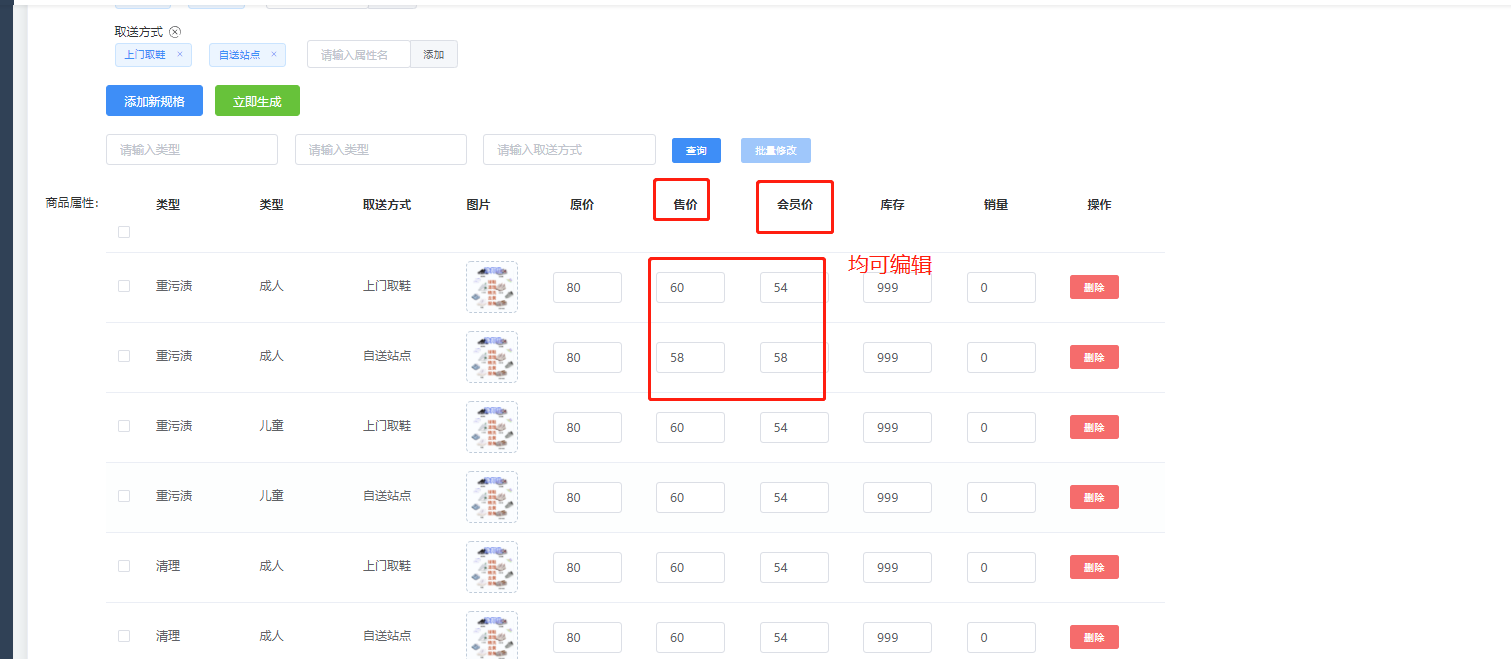
Task: Click the 售价 field showing 58
Action: [690, 357]
